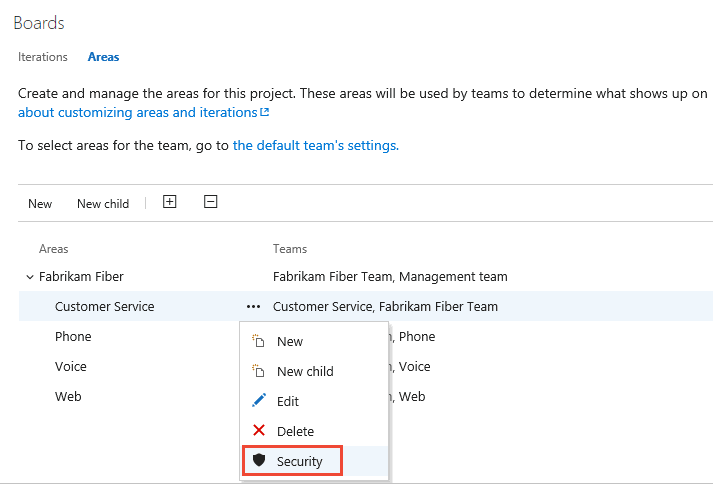
Task: Select the Areas tab
Action: (x=103, y=57)
